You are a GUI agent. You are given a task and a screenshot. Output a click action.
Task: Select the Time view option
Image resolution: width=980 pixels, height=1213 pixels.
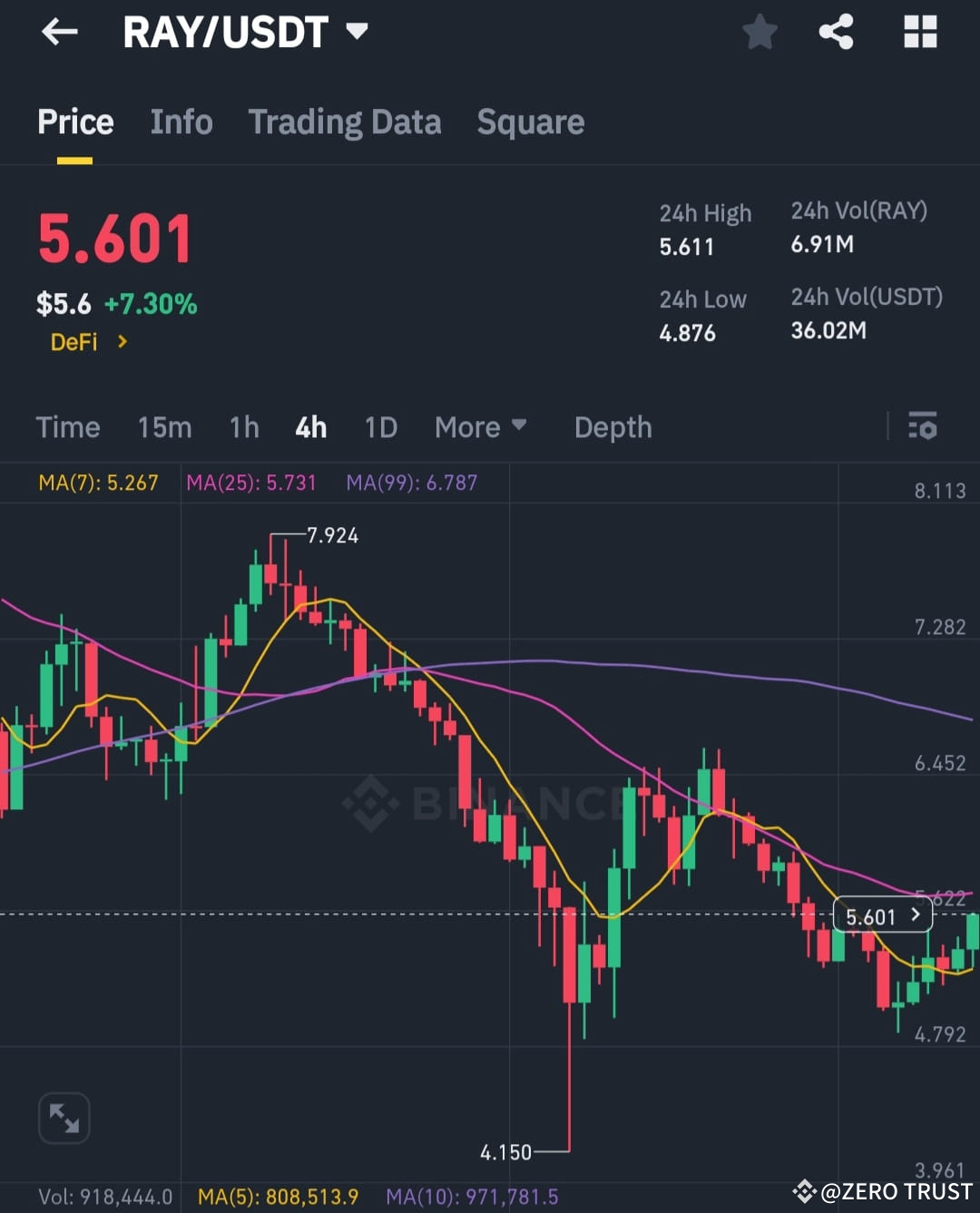point(68,427)
